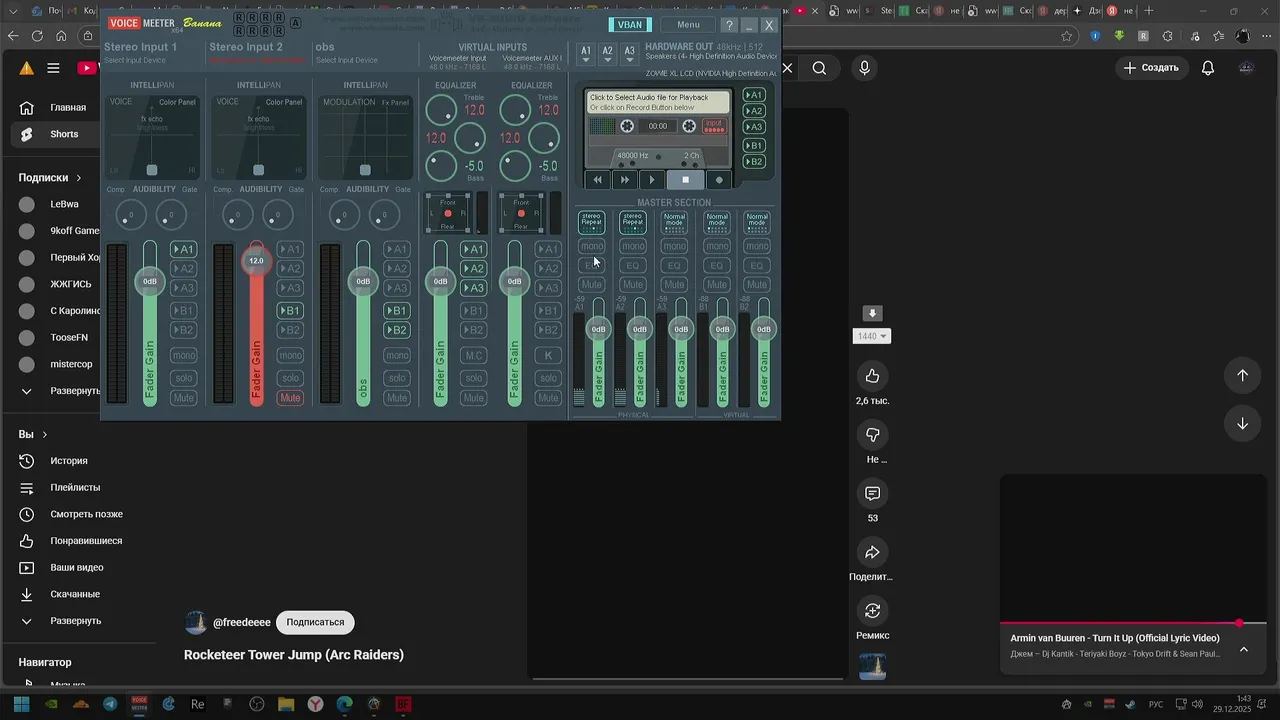Open the Windows Start menu
The height and width of the screenshot is (720, 1280).
[21, 704]
